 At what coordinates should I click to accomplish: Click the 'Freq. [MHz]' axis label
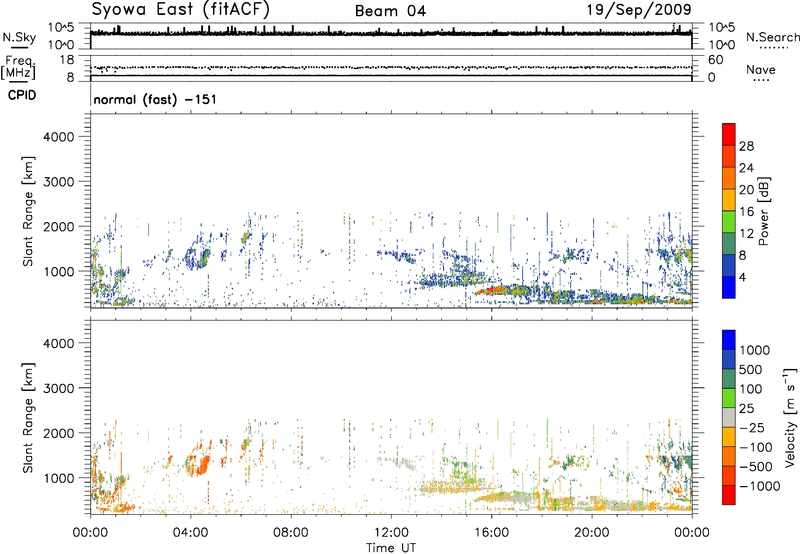19,67
